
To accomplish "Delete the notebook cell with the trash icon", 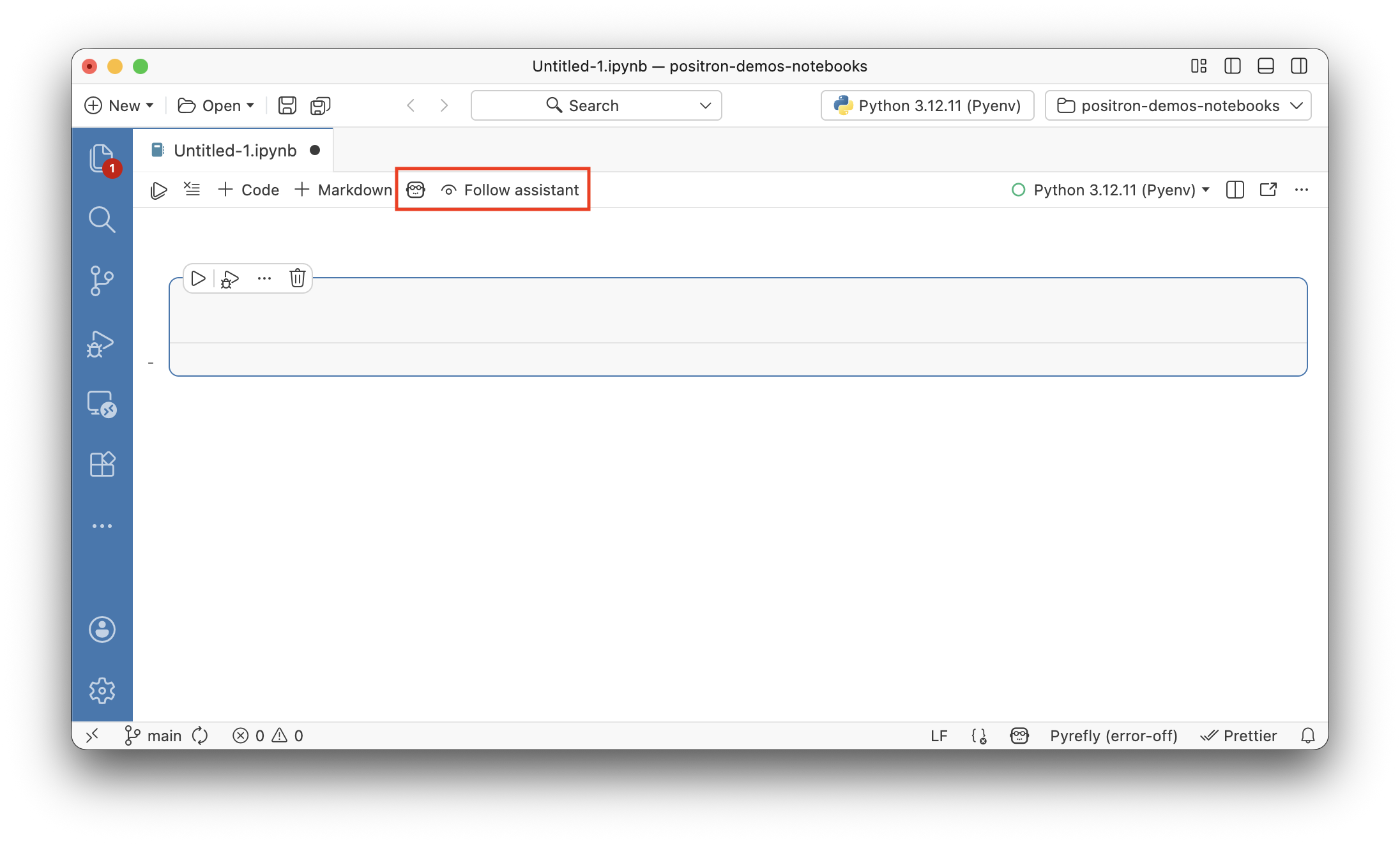I will tap(297, 278).
